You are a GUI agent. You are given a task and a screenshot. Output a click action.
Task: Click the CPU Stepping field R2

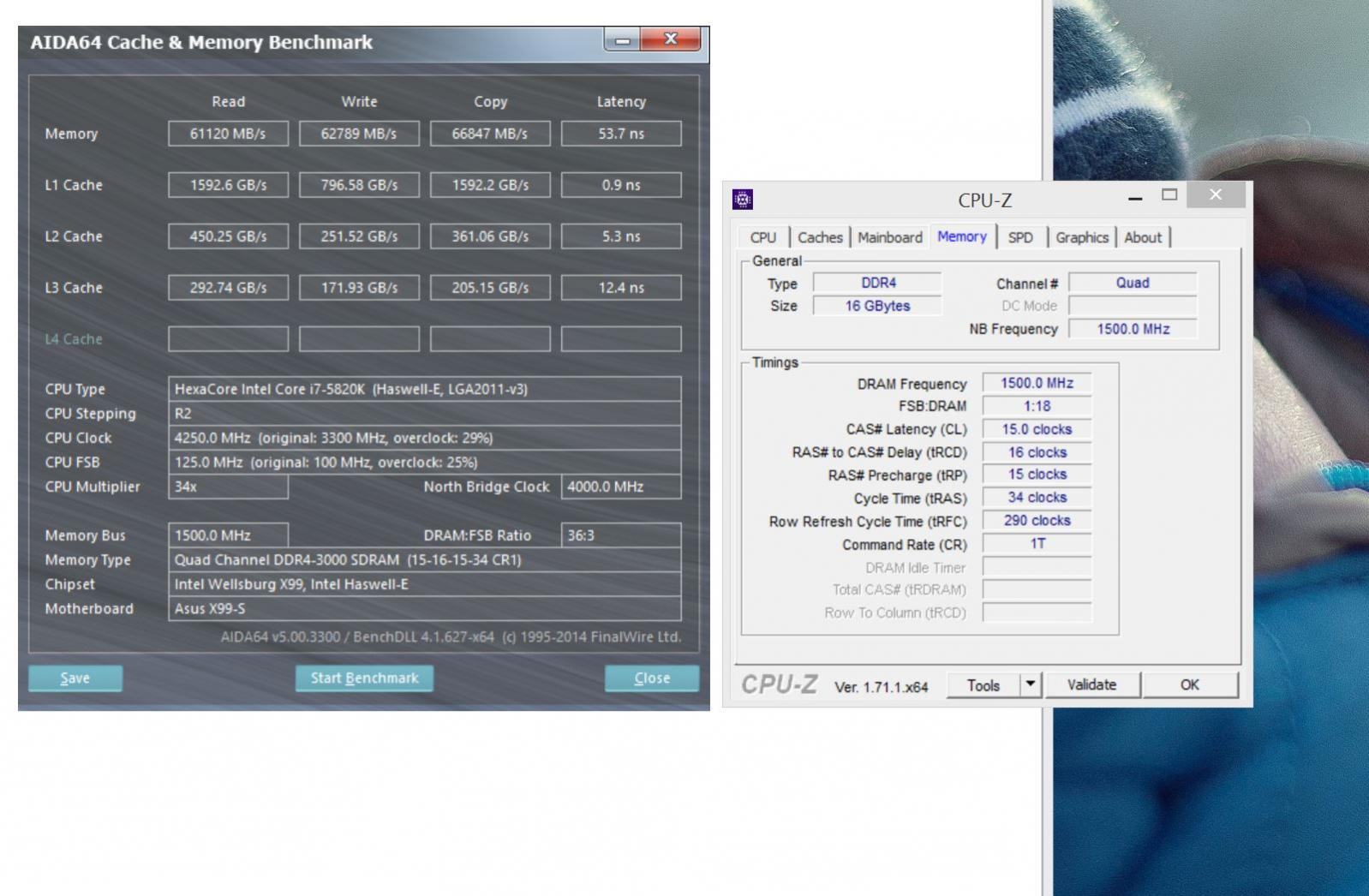click(x=425, y=413)
